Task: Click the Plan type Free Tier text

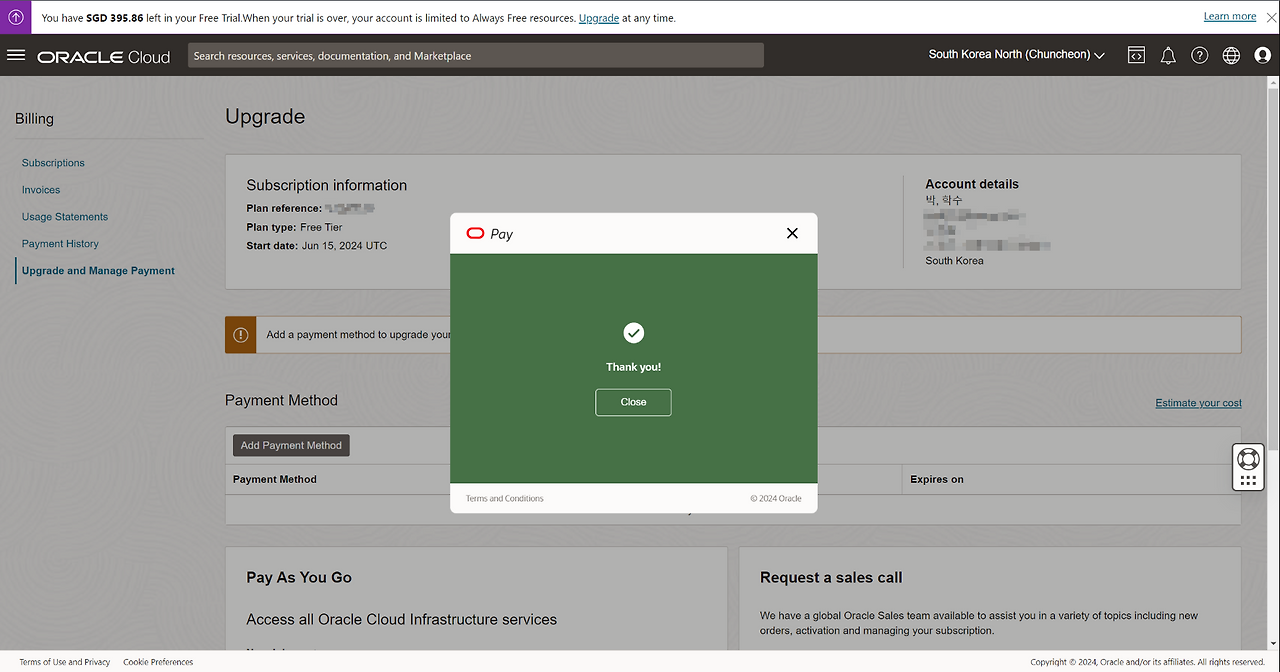Action: tap(294, 227)
